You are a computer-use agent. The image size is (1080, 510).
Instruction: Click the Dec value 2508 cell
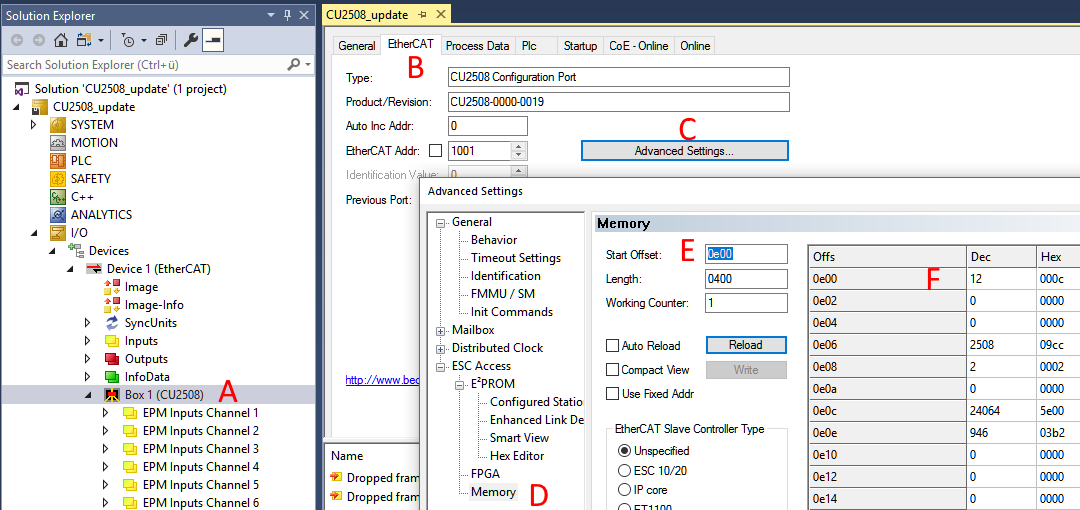(x=1001, y=345)
